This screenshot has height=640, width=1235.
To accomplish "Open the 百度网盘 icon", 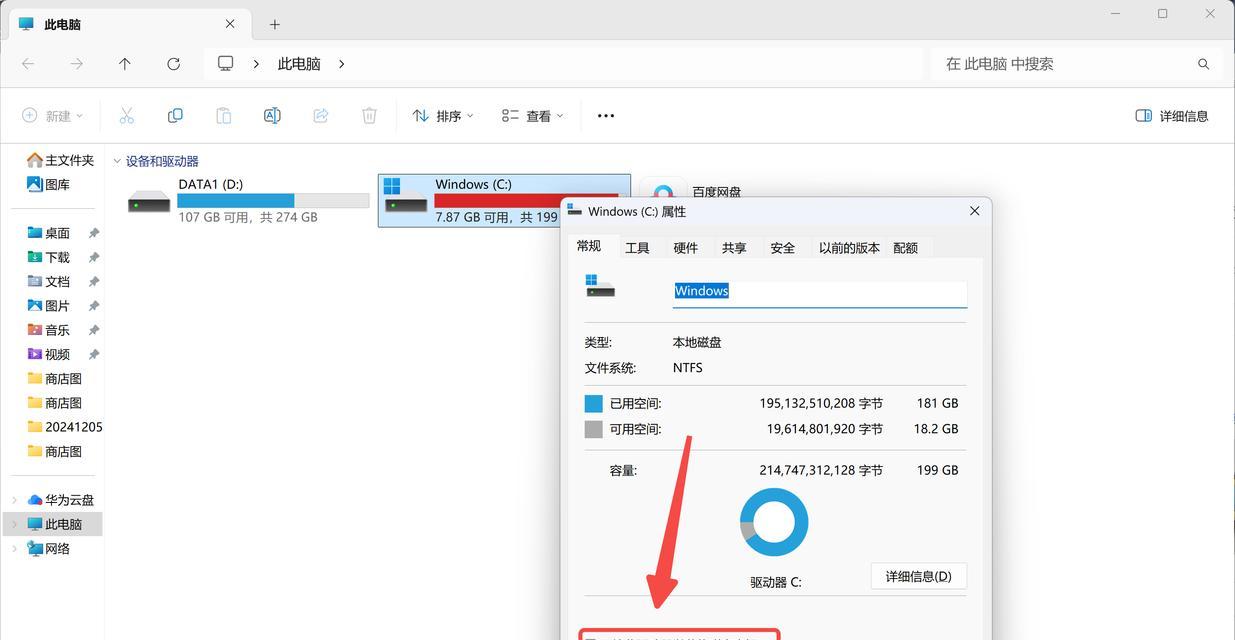I will click(x=663, y=190).
